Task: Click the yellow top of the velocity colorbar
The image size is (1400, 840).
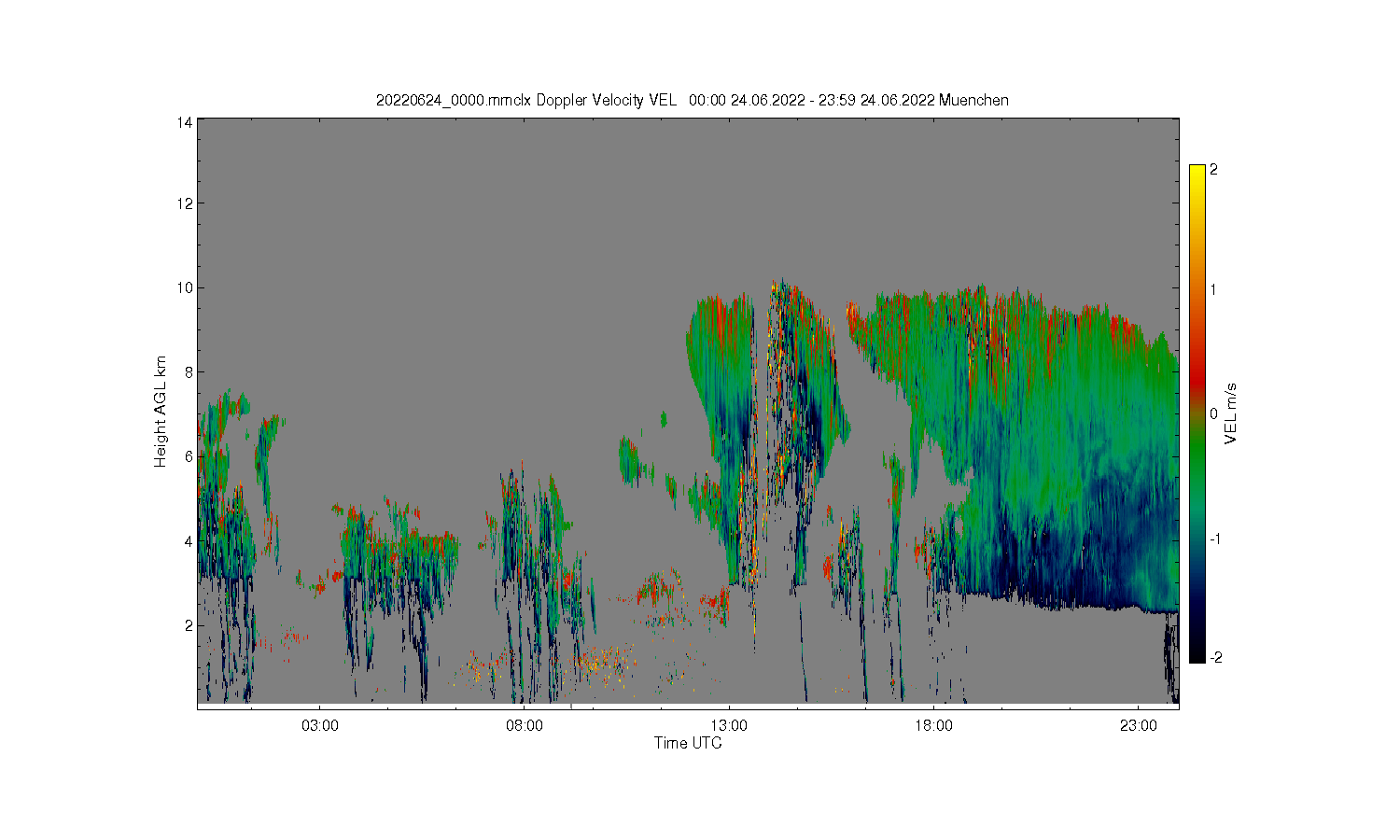Action: tap(1197, 174)
